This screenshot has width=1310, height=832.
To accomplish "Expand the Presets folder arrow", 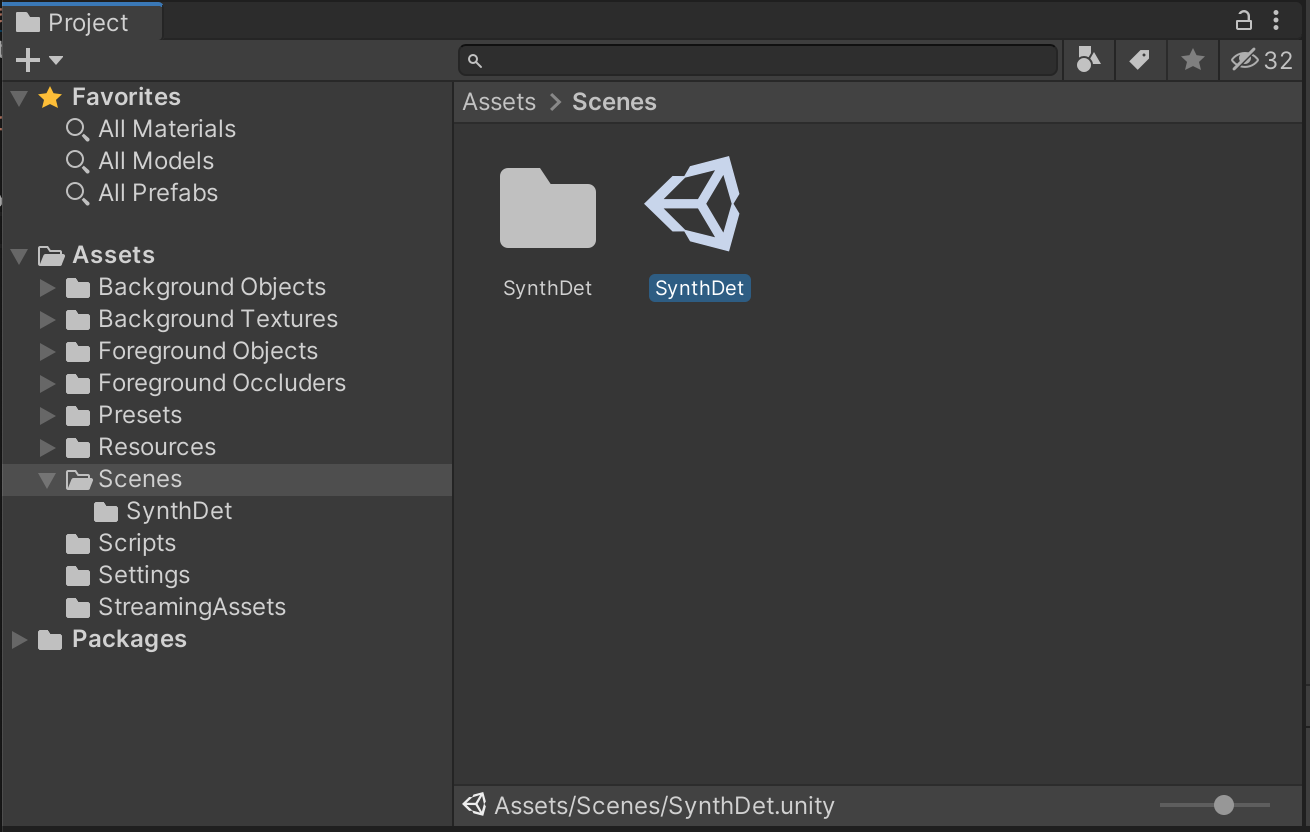I will [47, 416].
